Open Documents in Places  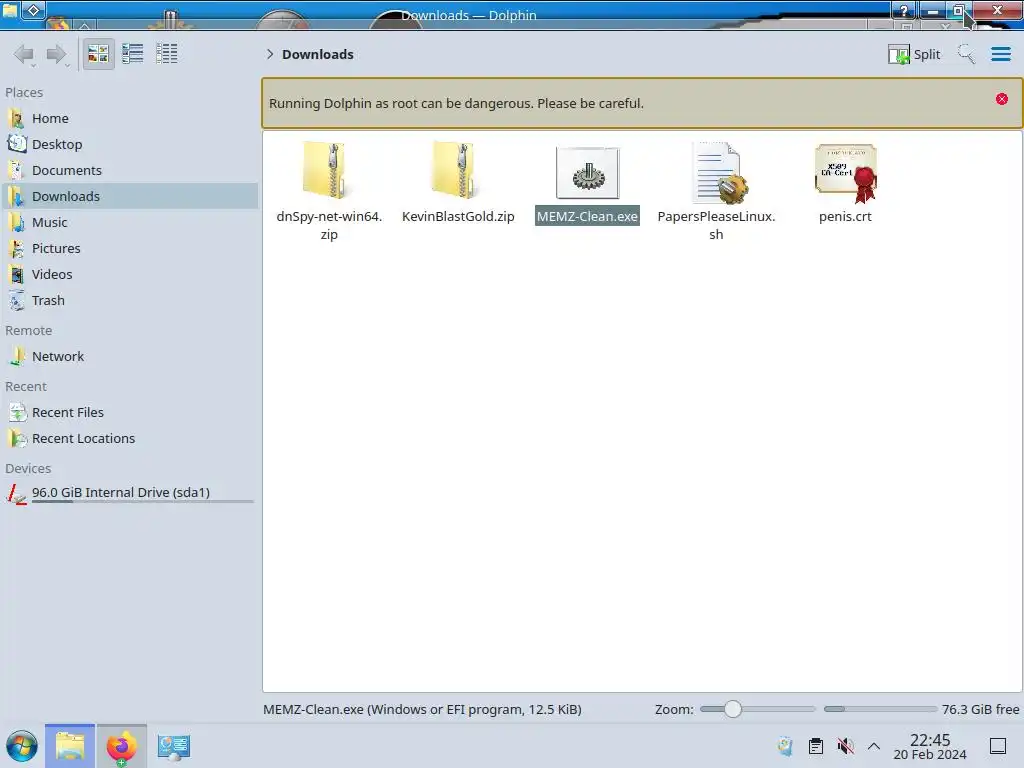click(129, 170)
